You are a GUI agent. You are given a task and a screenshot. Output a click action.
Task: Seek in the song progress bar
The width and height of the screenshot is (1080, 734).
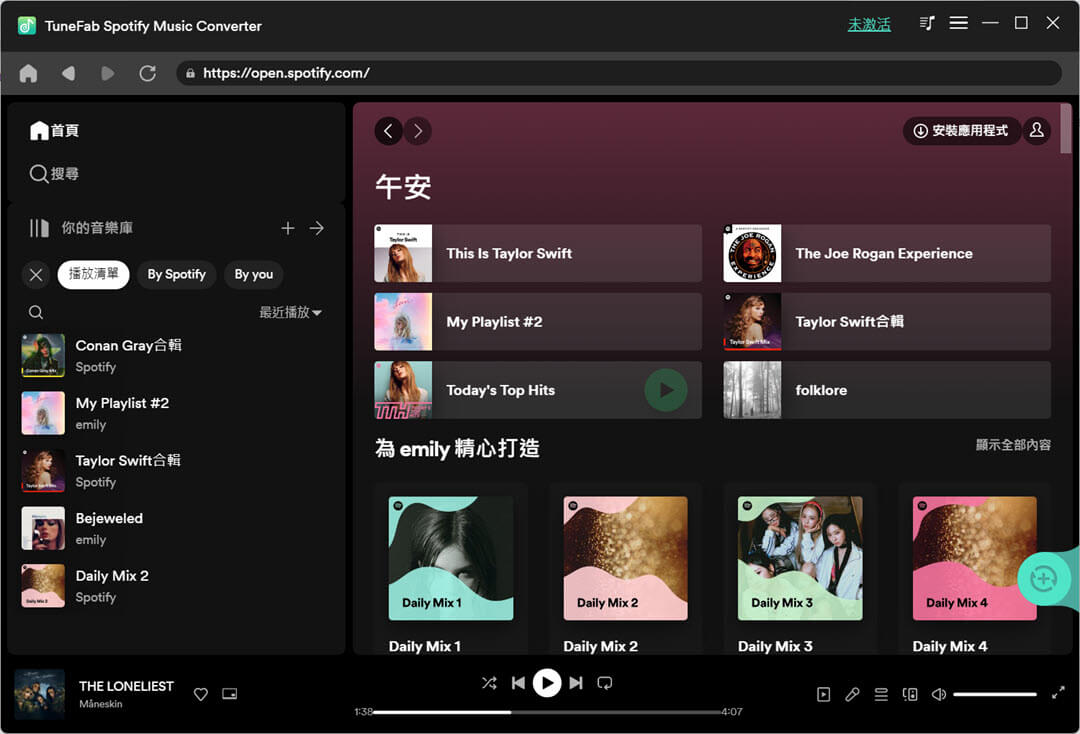click(x=547, y=712)
